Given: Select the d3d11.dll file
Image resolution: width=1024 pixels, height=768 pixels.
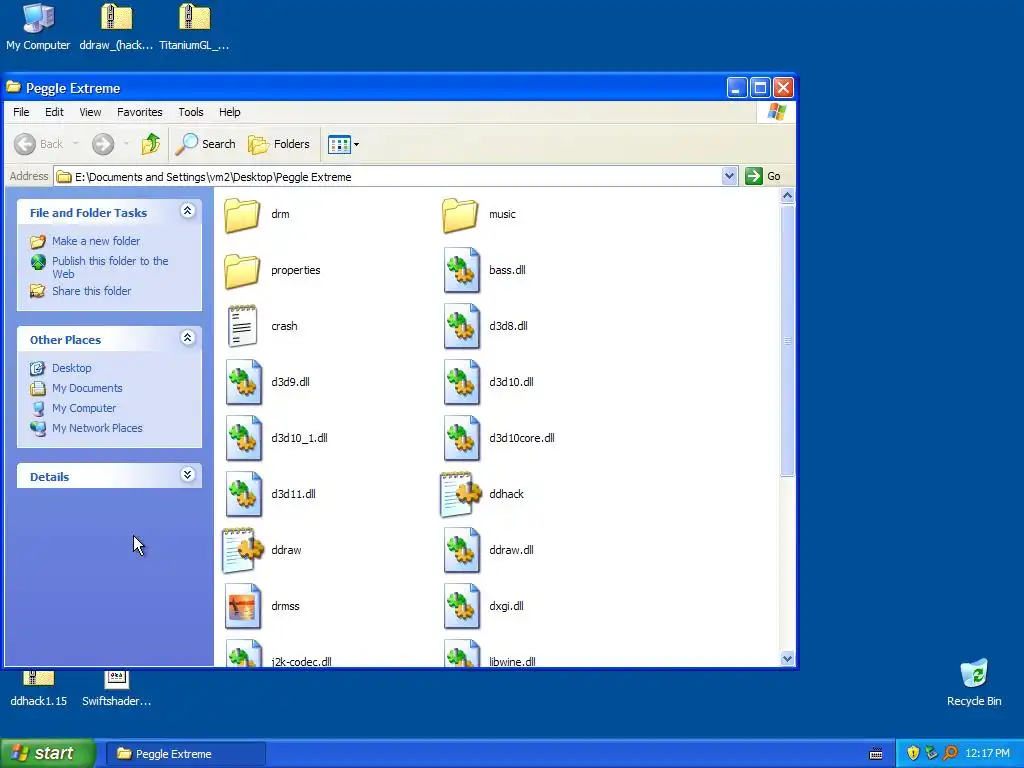Looking at the screenshot, I should pos(270,494).
